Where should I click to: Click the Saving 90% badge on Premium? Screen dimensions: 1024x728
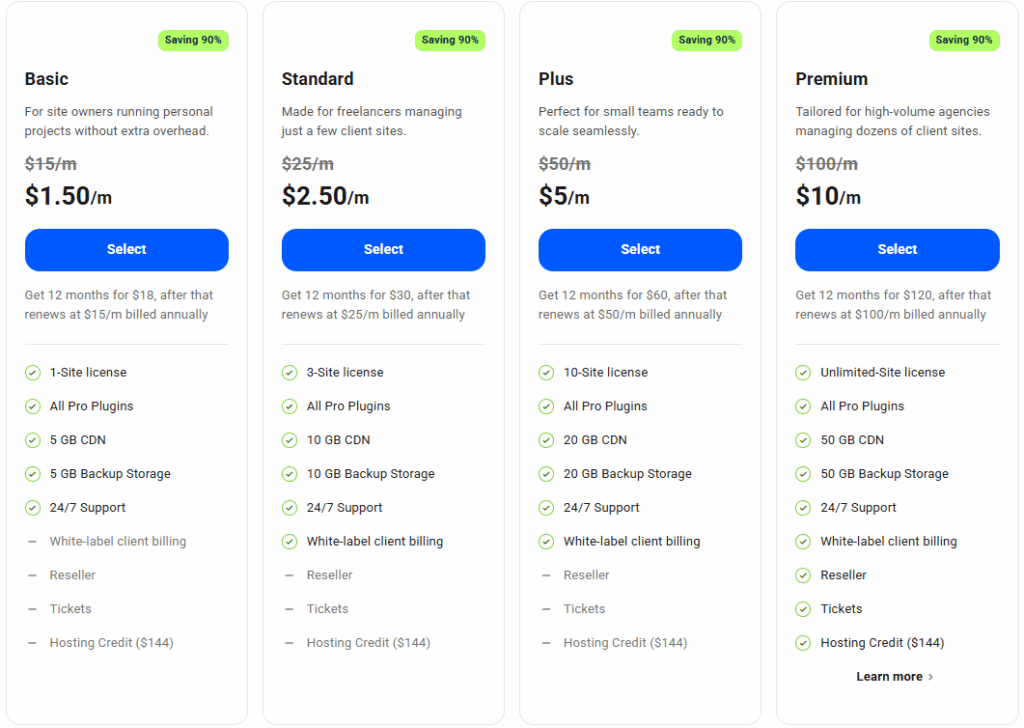(x=964, y=40)
